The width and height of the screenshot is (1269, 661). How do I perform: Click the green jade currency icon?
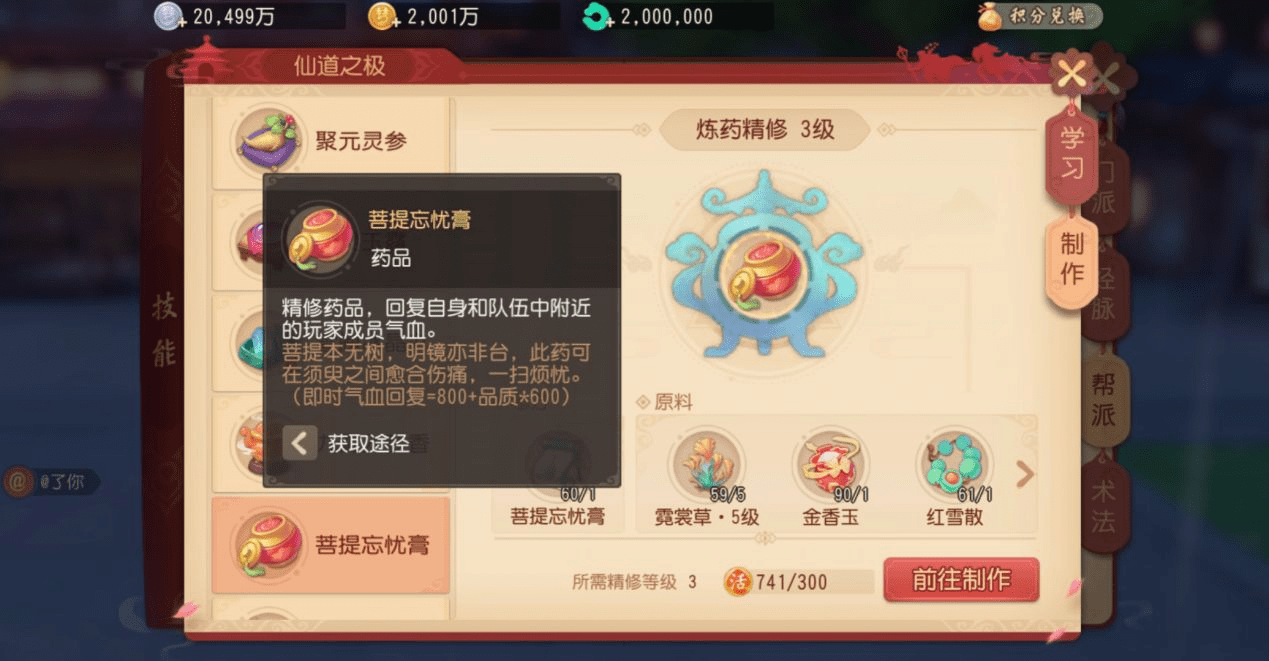coord(599,17)
